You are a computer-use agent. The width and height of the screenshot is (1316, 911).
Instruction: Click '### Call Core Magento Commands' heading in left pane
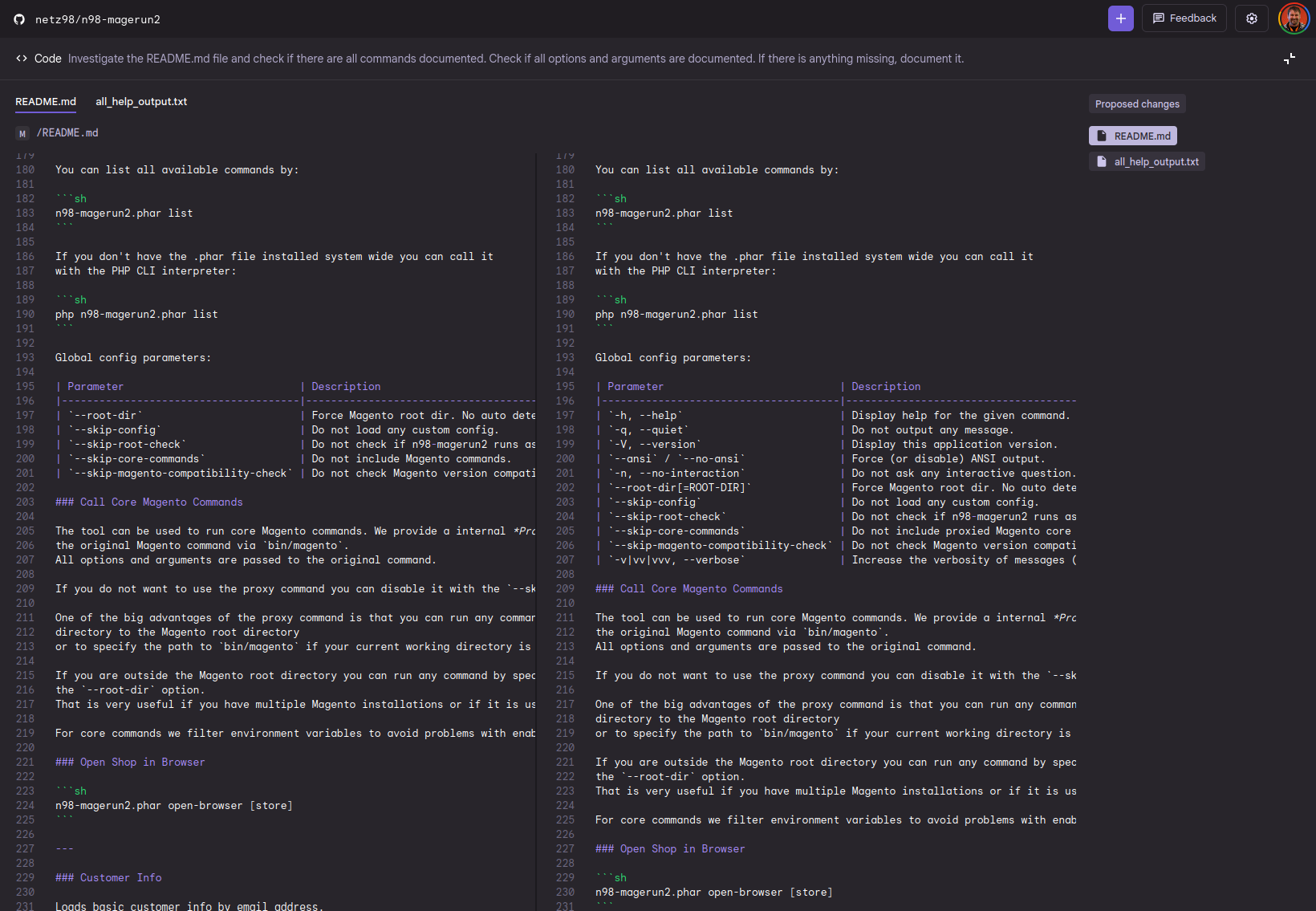point(149,502)
